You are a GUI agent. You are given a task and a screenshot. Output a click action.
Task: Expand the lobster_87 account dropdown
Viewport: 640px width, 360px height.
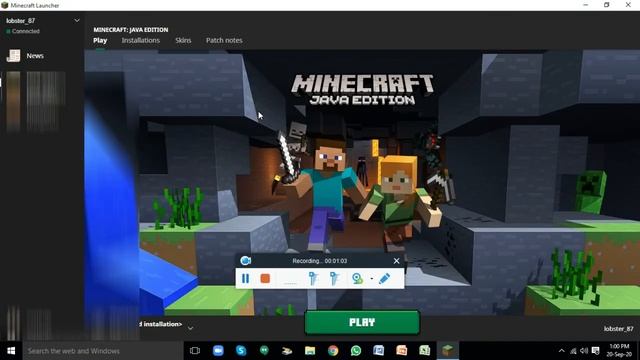77,20
